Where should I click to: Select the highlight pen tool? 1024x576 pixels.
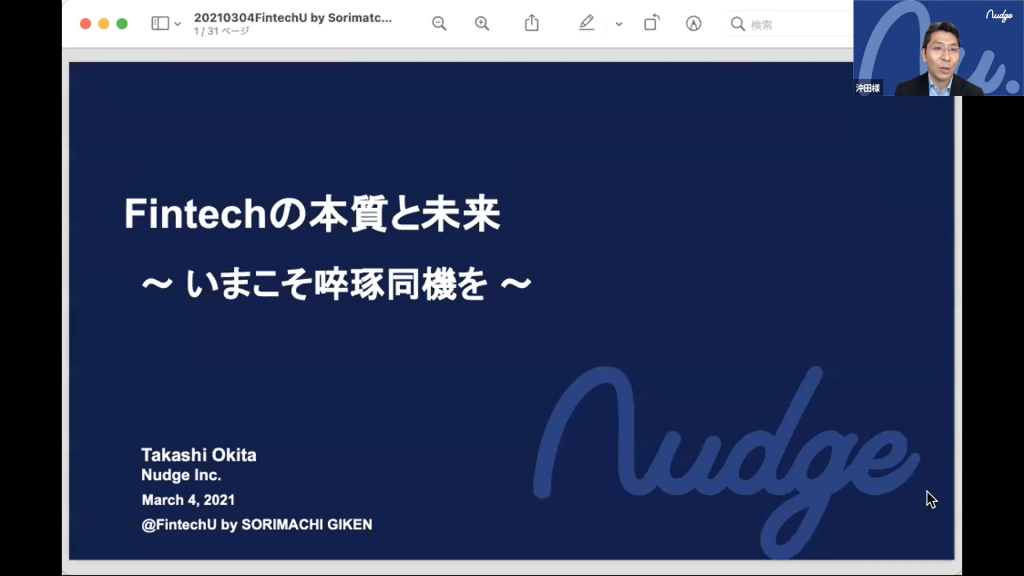coord(586,23)
